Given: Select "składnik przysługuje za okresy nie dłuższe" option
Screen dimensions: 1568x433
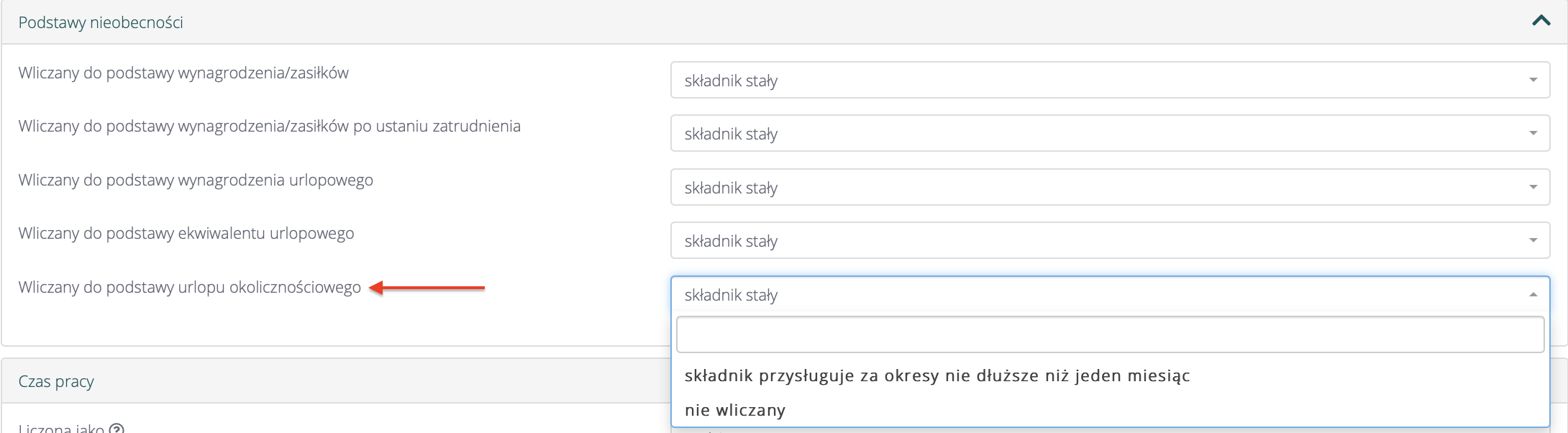Looking at the screenshot, I should 936,375.
